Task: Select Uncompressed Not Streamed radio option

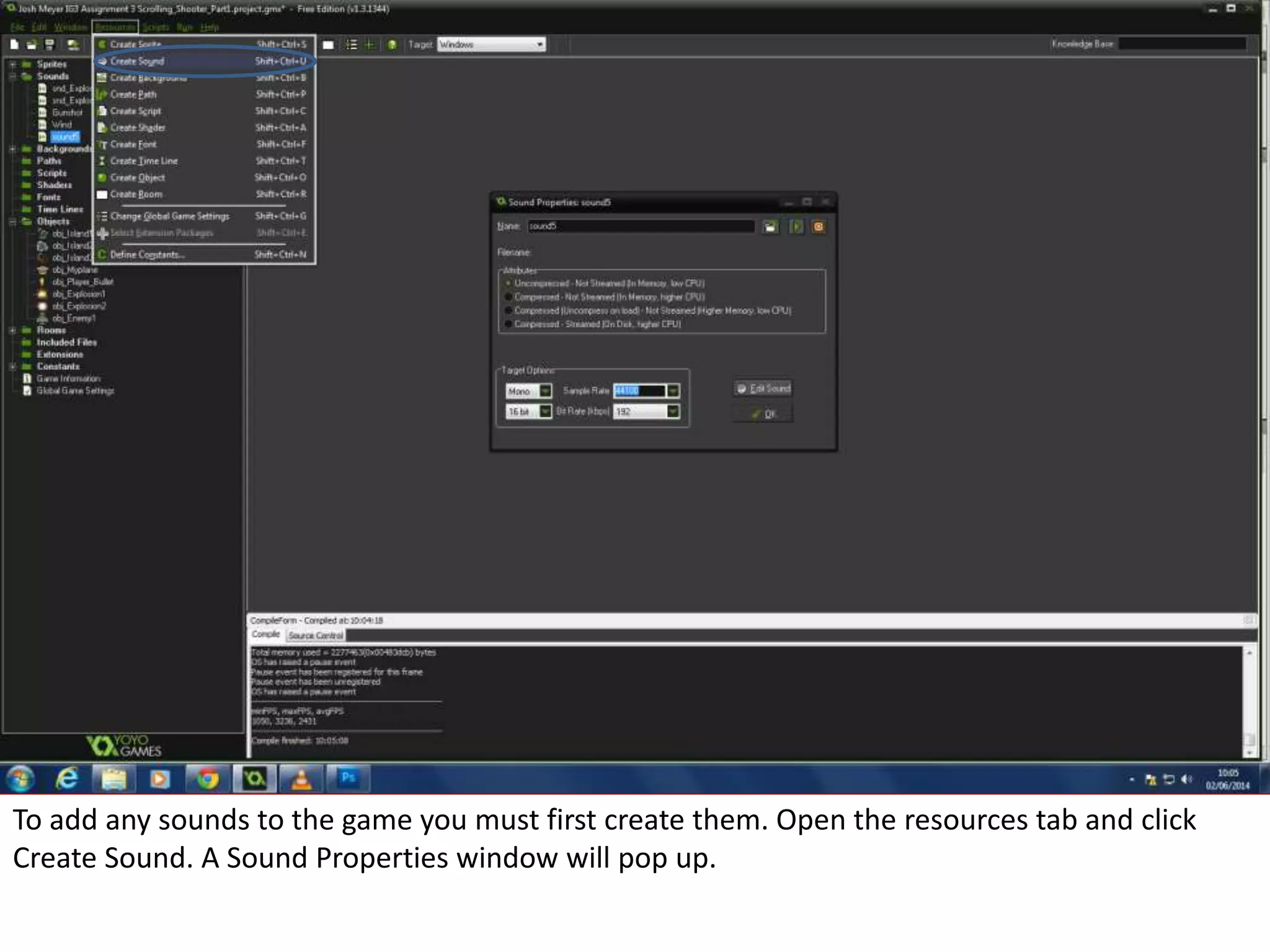Action: coord(508,283)
